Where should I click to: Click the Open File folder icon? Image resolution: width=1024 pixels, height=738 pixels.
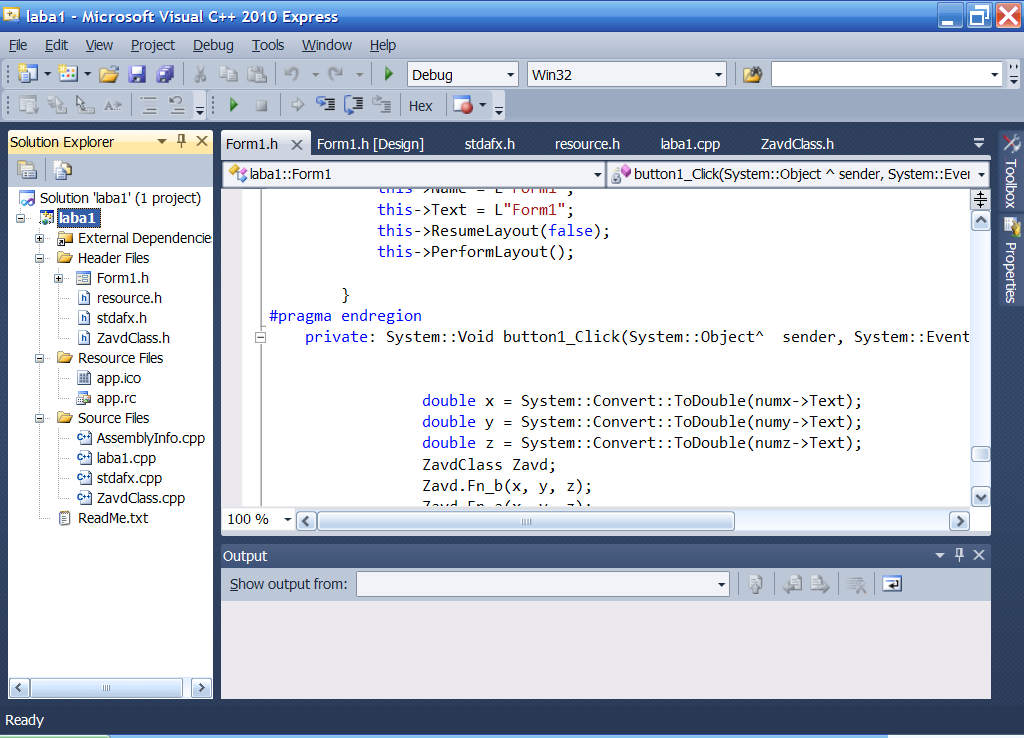pos(109,74)
